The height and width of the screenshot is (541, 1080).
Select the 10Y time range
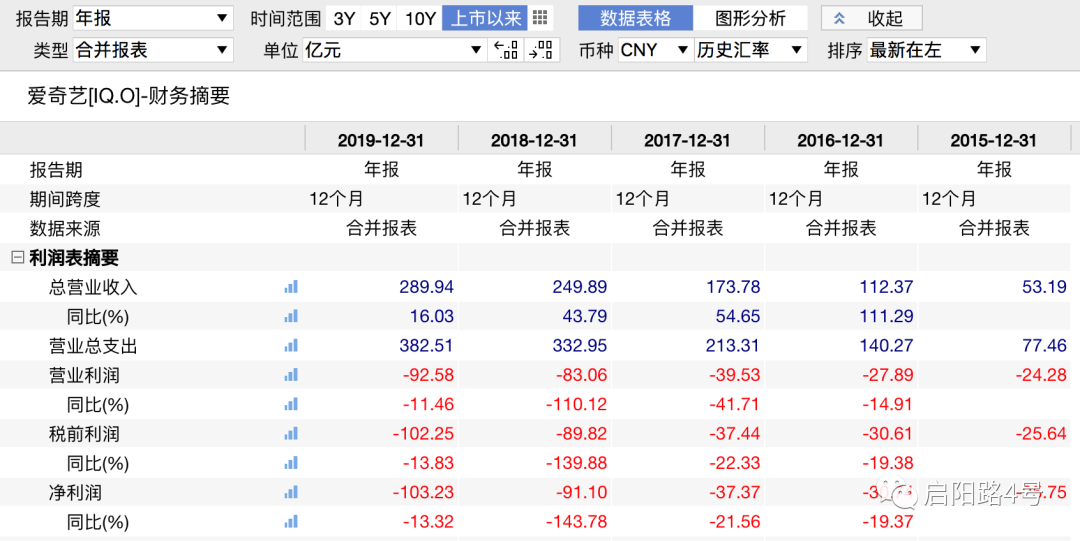pos(420,18)
